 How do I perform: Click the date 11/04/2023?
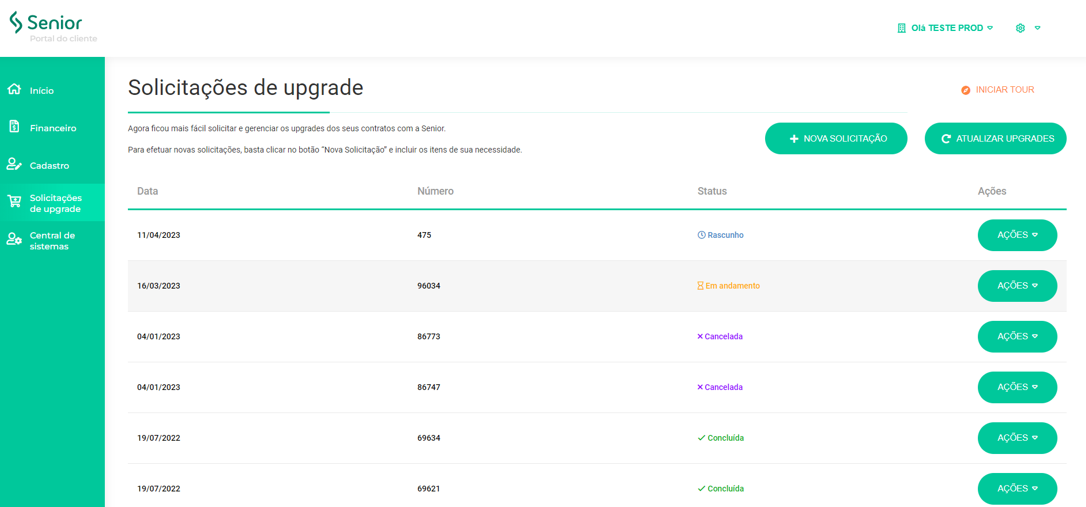pos(159,235)
